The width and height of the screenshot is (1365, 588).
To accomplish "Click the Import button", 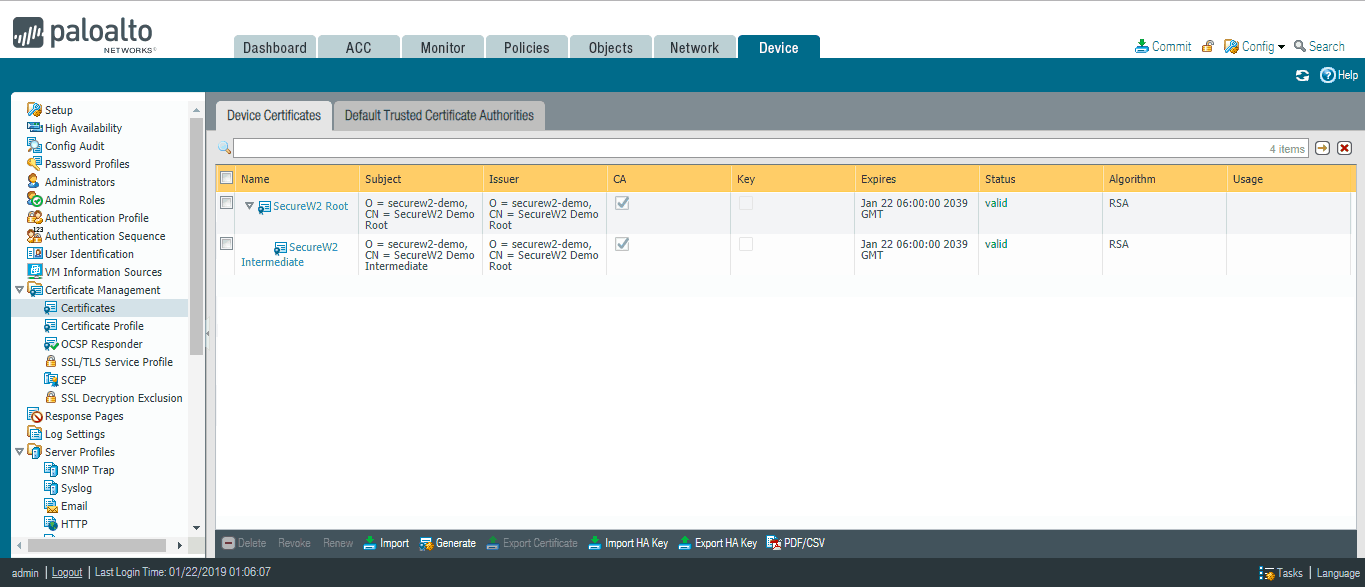I will click(x=386, y=543).
